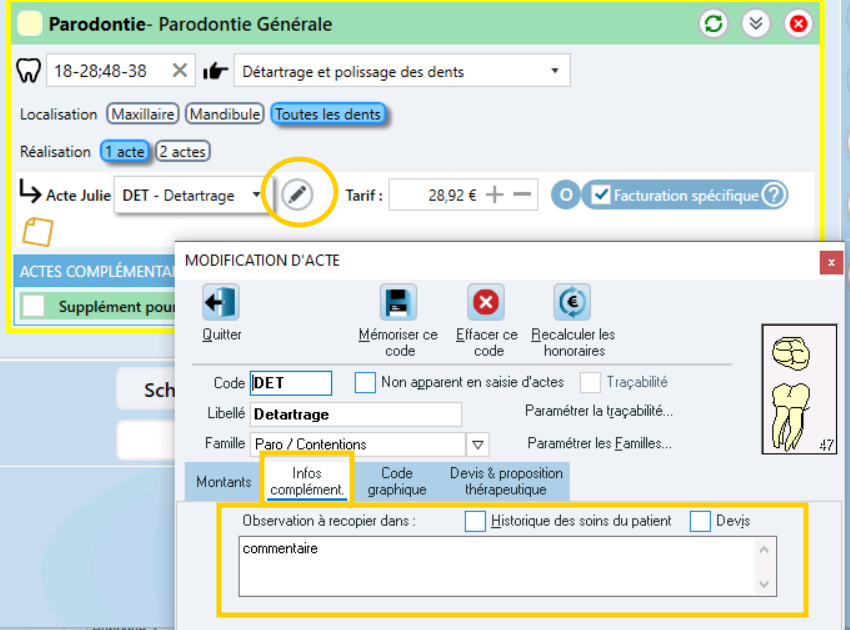
Task: Click the tooth 47 graphic thumbnail
Action: coord(799,389)
